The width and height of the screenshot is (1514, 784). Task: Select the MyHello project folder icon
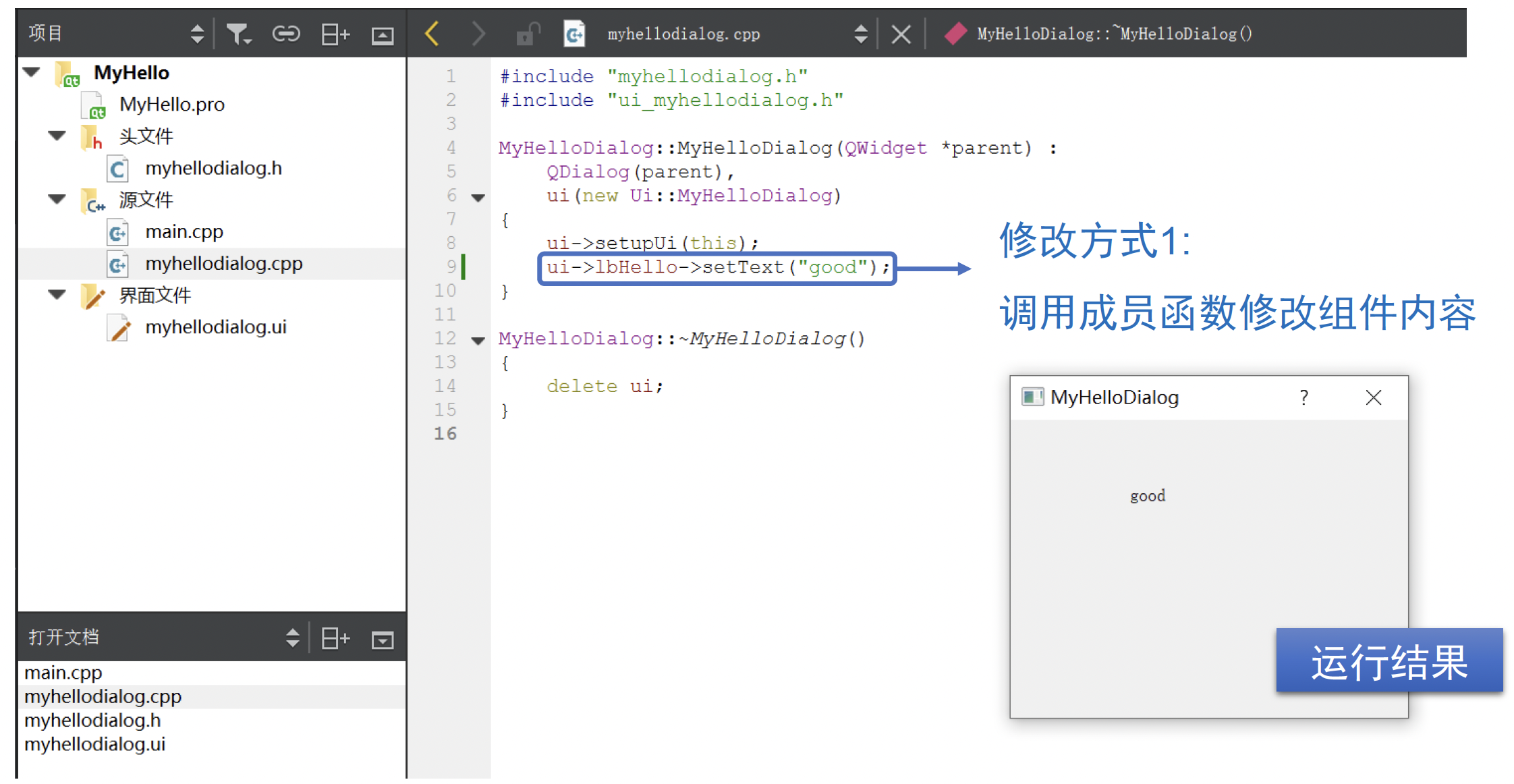(x=67, y=73)
